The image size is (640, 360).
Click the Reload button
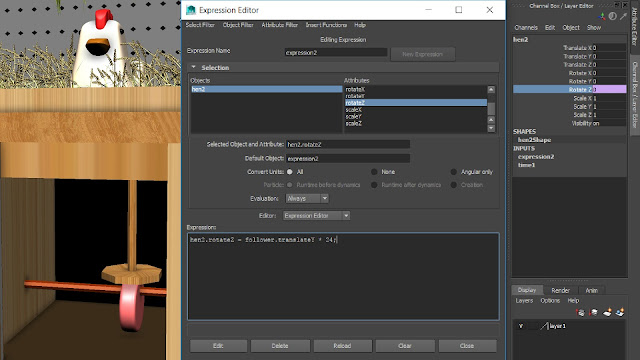point(342,346)
